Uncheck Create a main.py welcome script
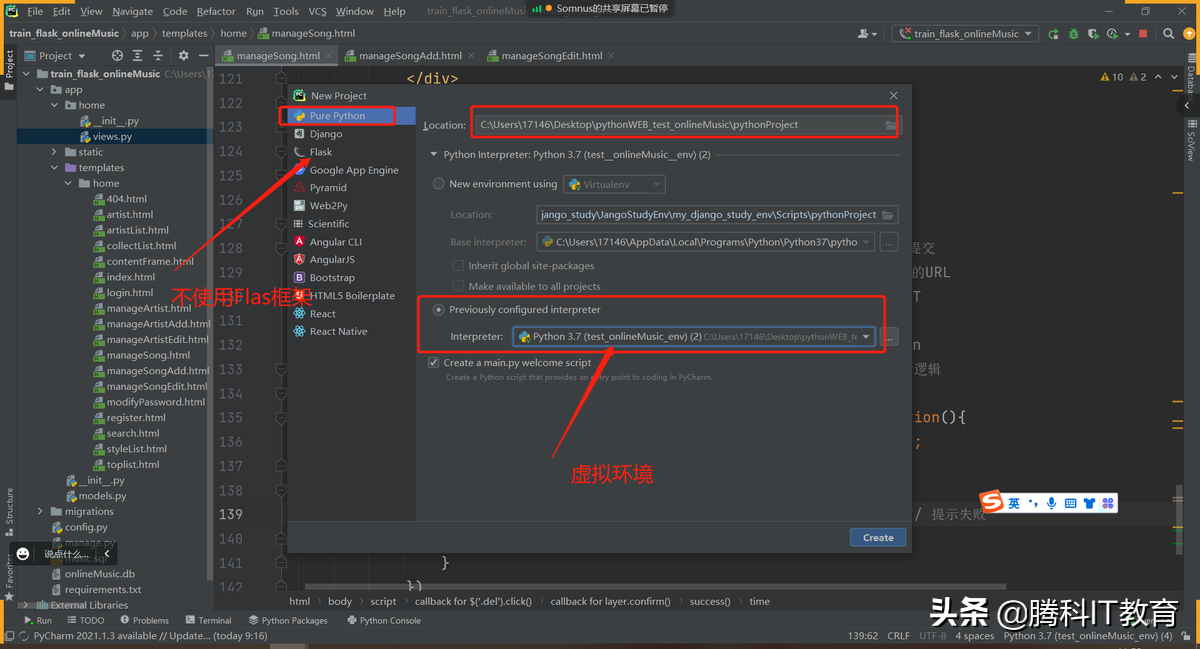Viewport: 1200px width, 649px height. tap(433, 362)
